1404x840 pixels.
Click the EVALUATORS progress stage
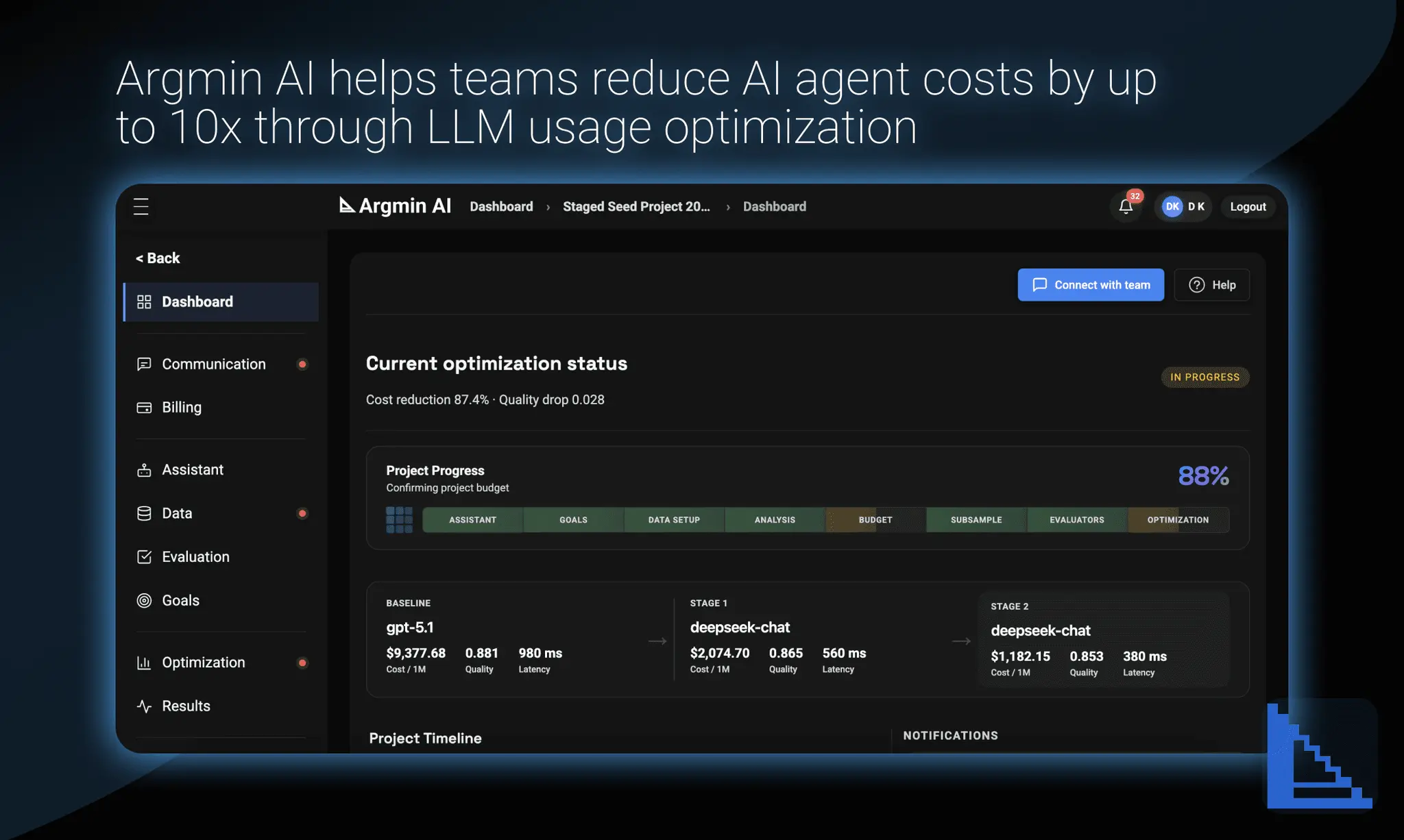coord(1077,520)
